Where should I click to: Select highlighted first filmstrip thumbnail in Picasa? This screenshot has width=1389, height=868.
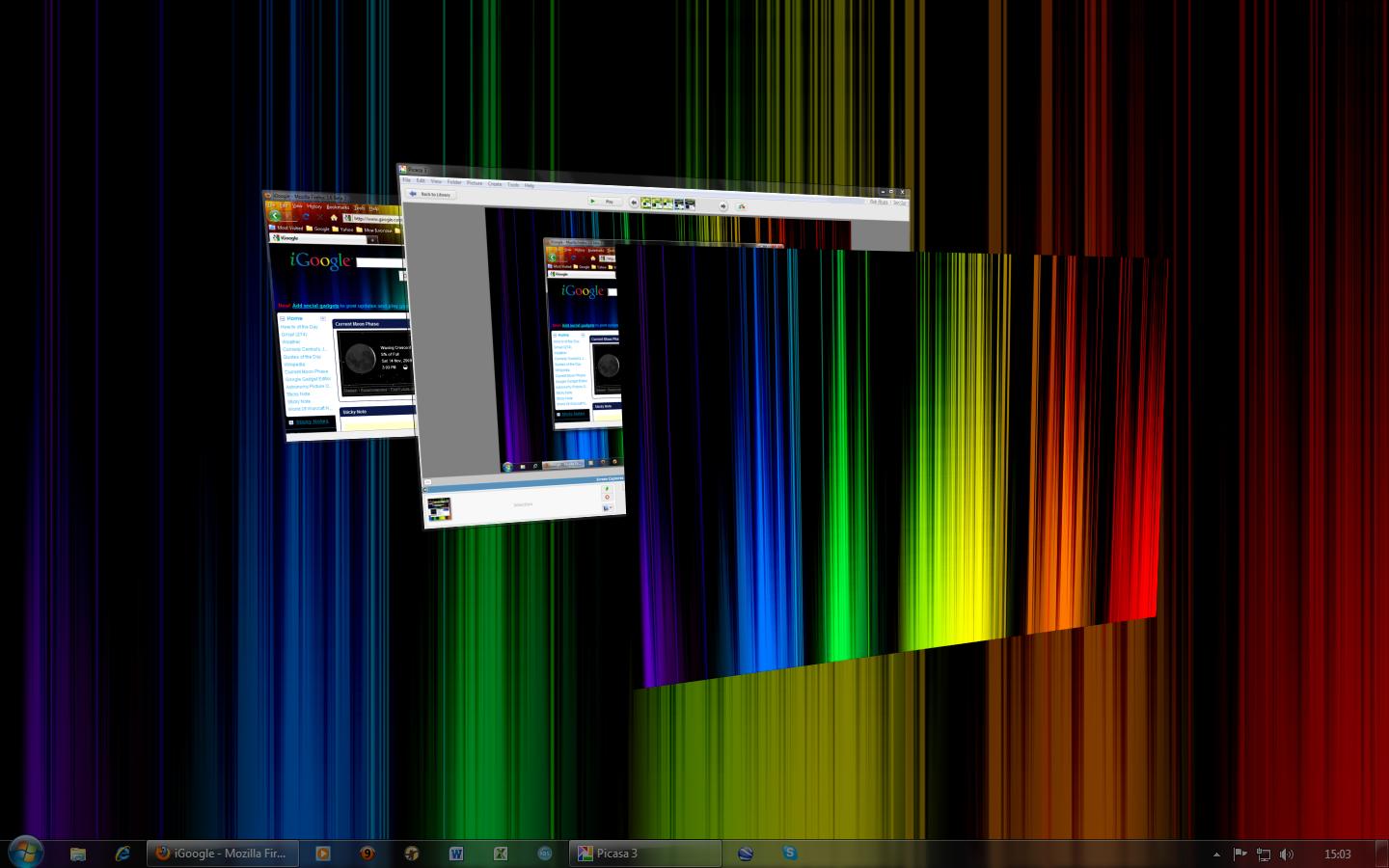(x=646, y=203)
